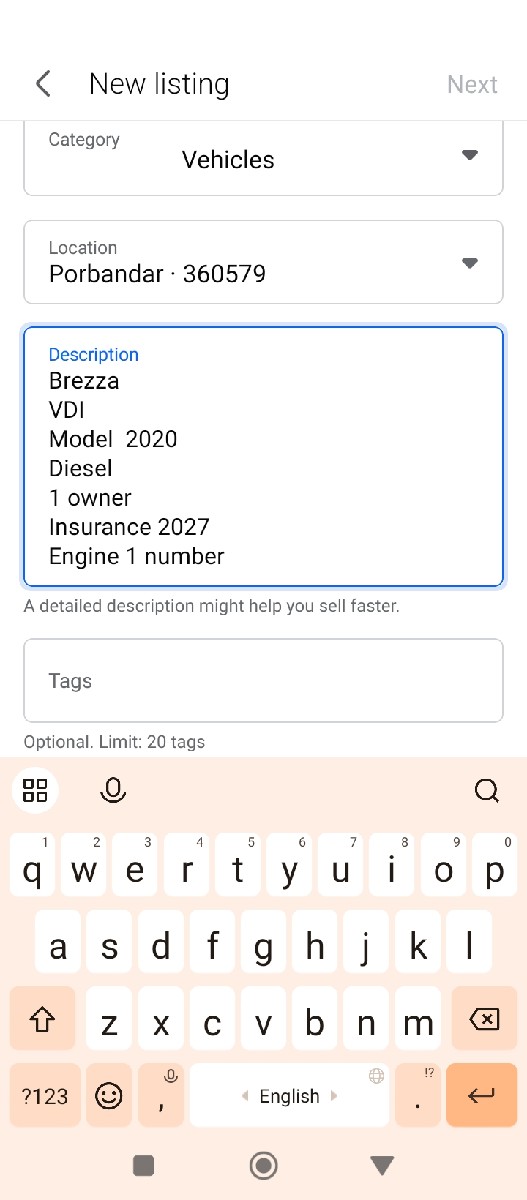This screenshot has width=527, height=1200.
Task: Switch to the ?123 symbols keyboard
Action: click(x=45, y=1095)
